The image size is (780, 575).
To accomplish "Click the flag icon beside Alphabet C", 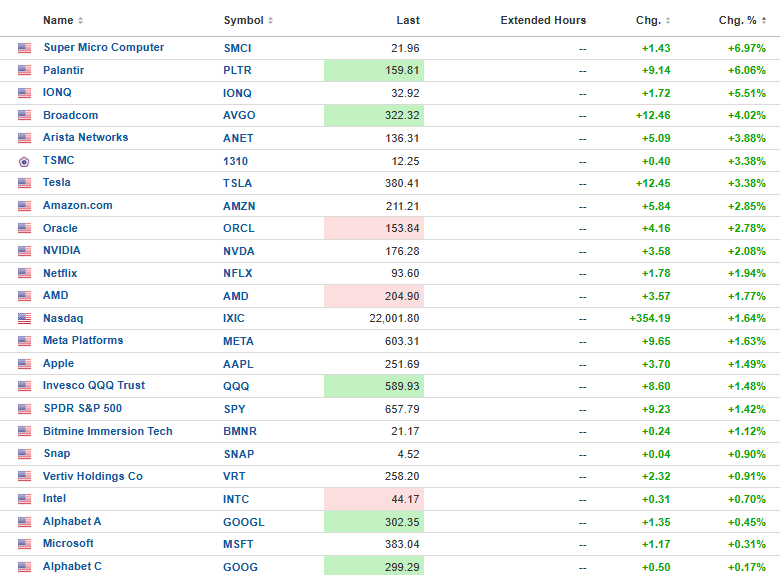I will tap(24, 567).
